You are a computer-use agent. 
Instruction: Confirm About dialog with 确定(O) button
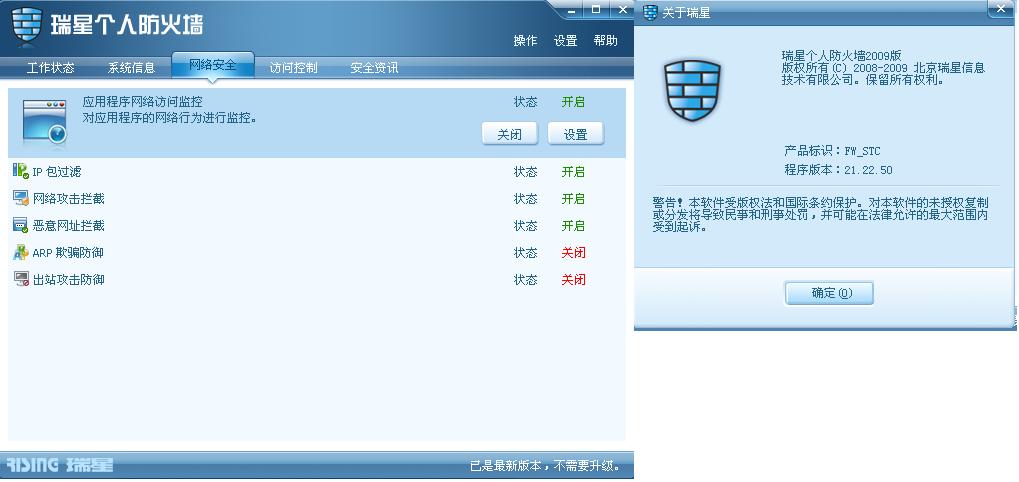(829, 293)
